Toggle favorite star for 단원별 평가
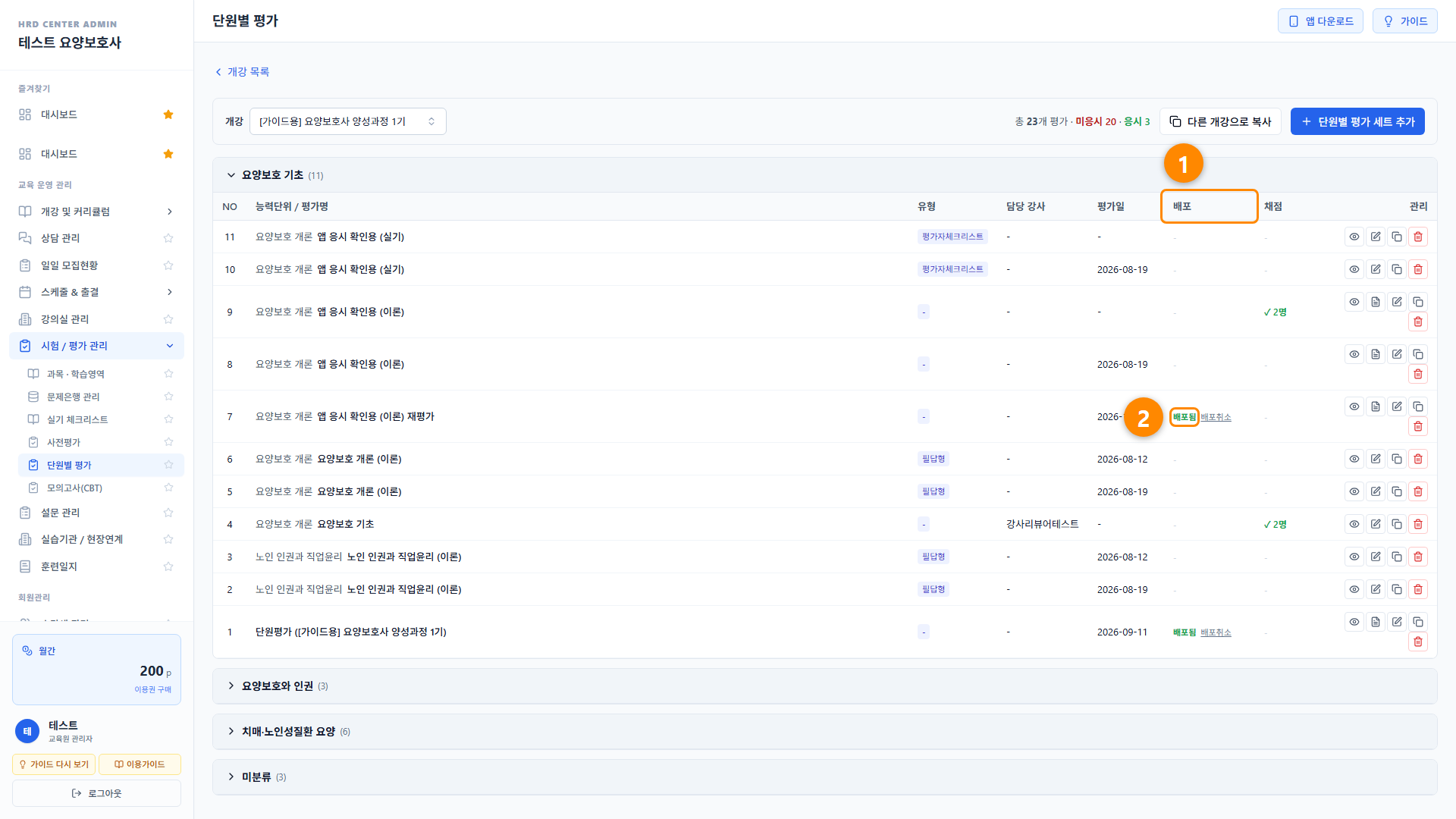Image resolution: width=1456 pixels, height=819 pixels. [x=168, y=465]
